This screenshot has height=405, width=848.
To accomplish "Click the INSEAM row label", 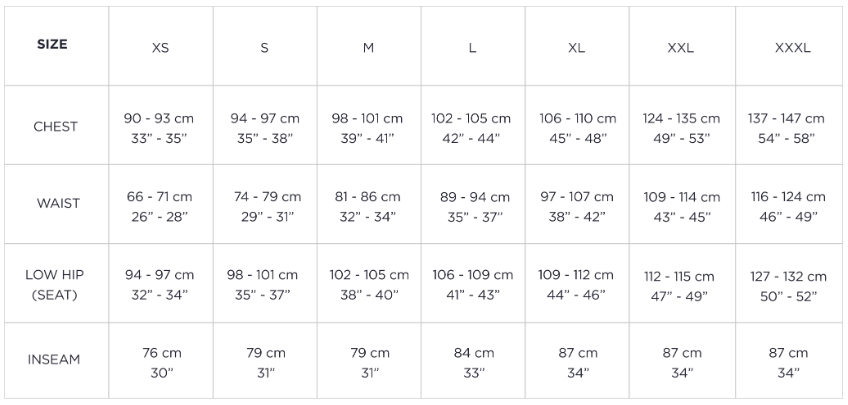I will point(55,361).
